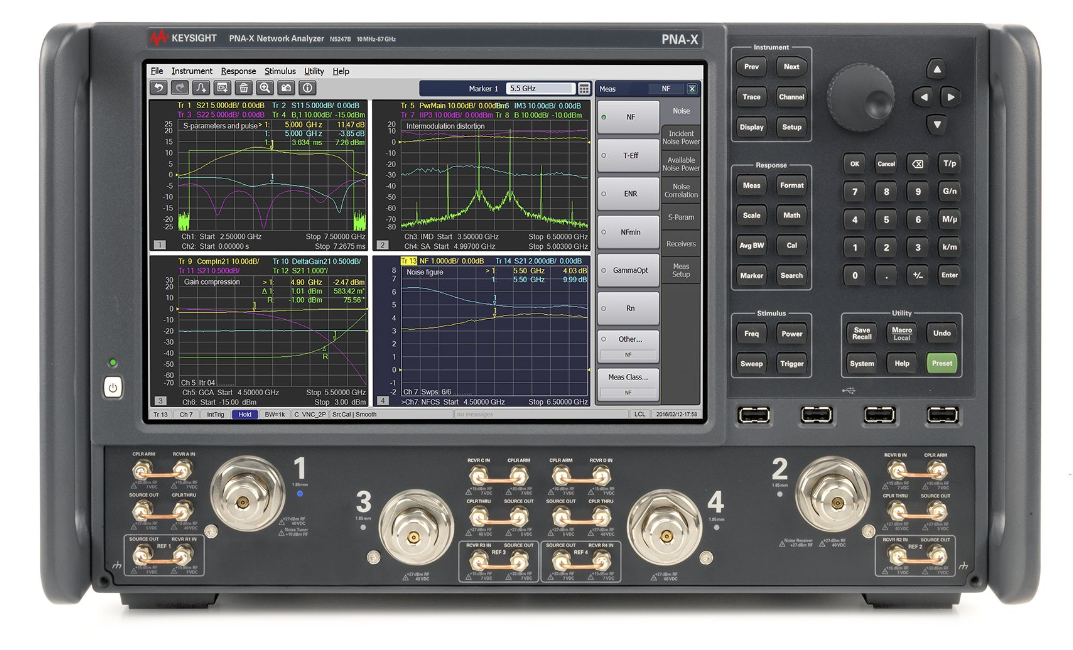
Task: Select trace label Tr 1 S21 5.000dB/
Action: coord(221,106)
